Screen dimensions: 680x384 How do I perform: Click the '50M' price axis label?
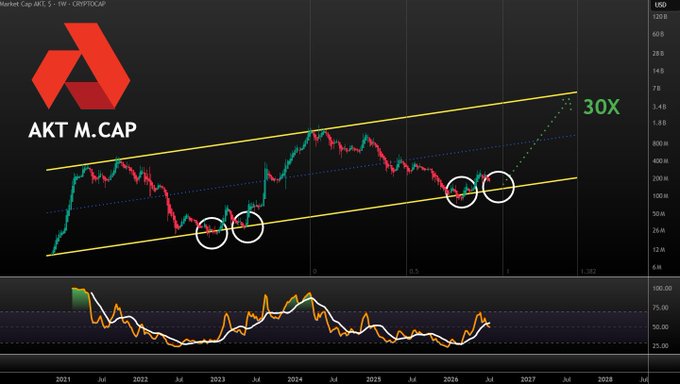coord(659,213)
